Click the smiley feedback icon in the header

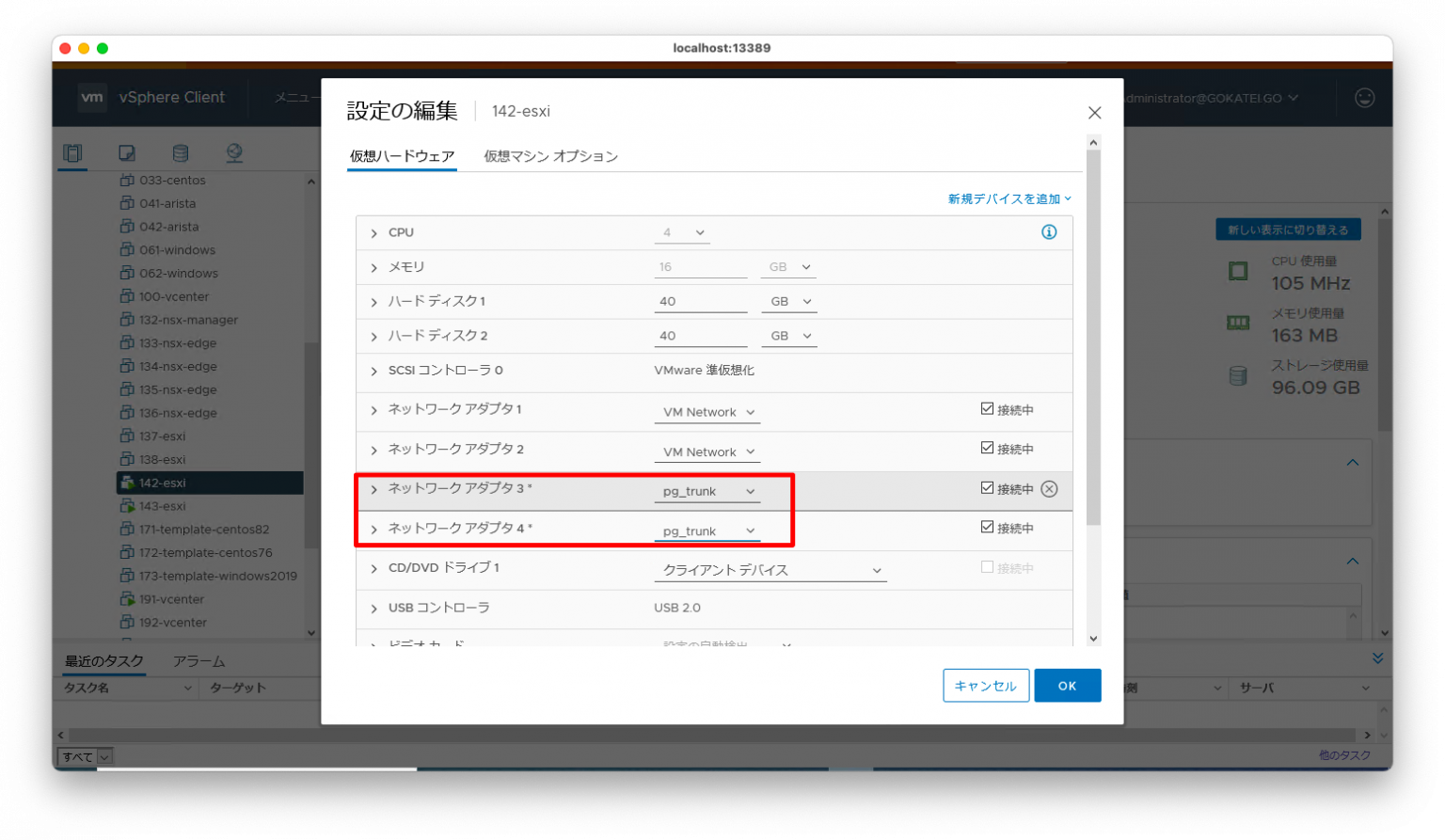(x=1364, y=97)
